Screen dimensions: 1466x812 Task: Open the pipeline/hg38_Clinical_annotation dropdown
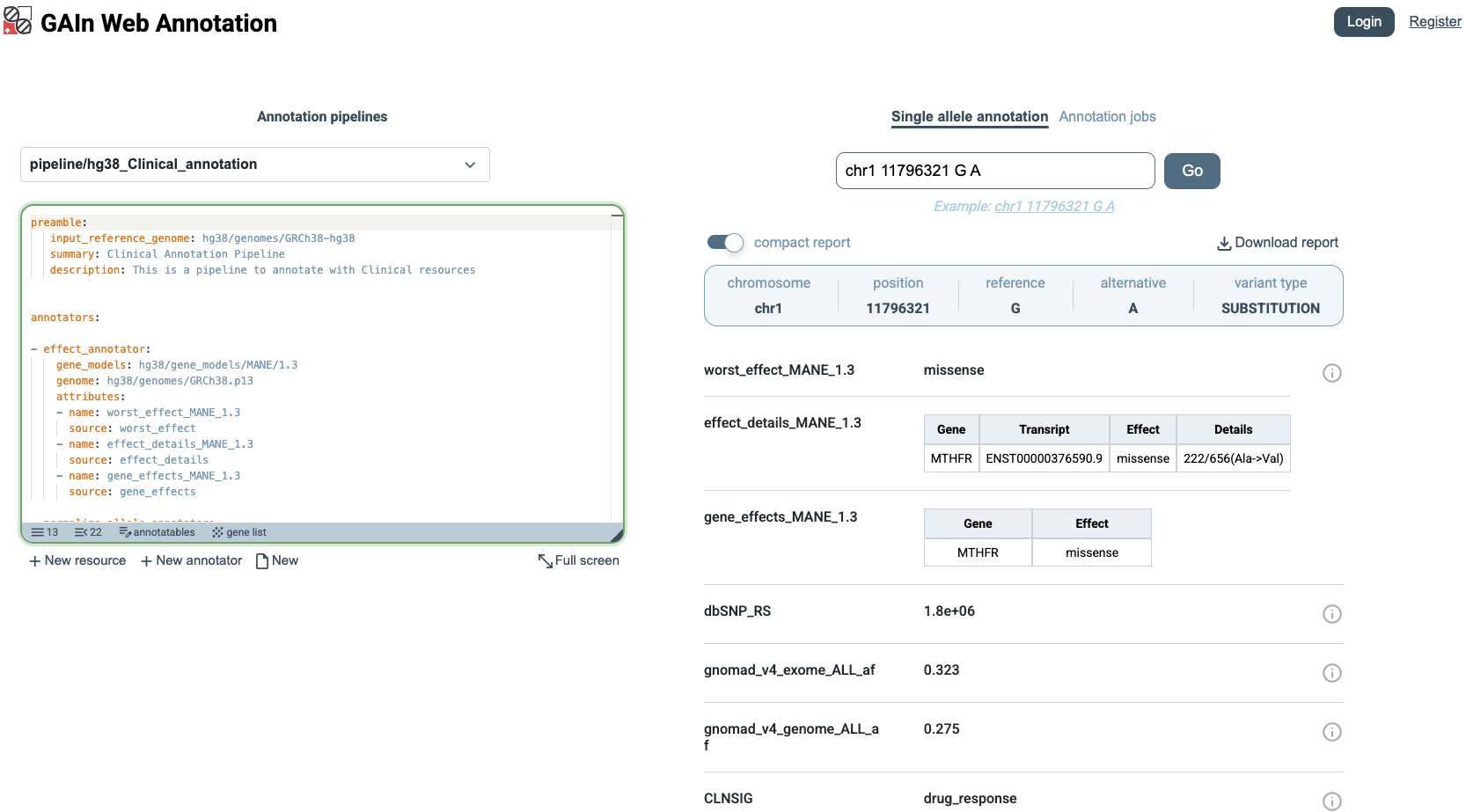(x=255, y=165)
